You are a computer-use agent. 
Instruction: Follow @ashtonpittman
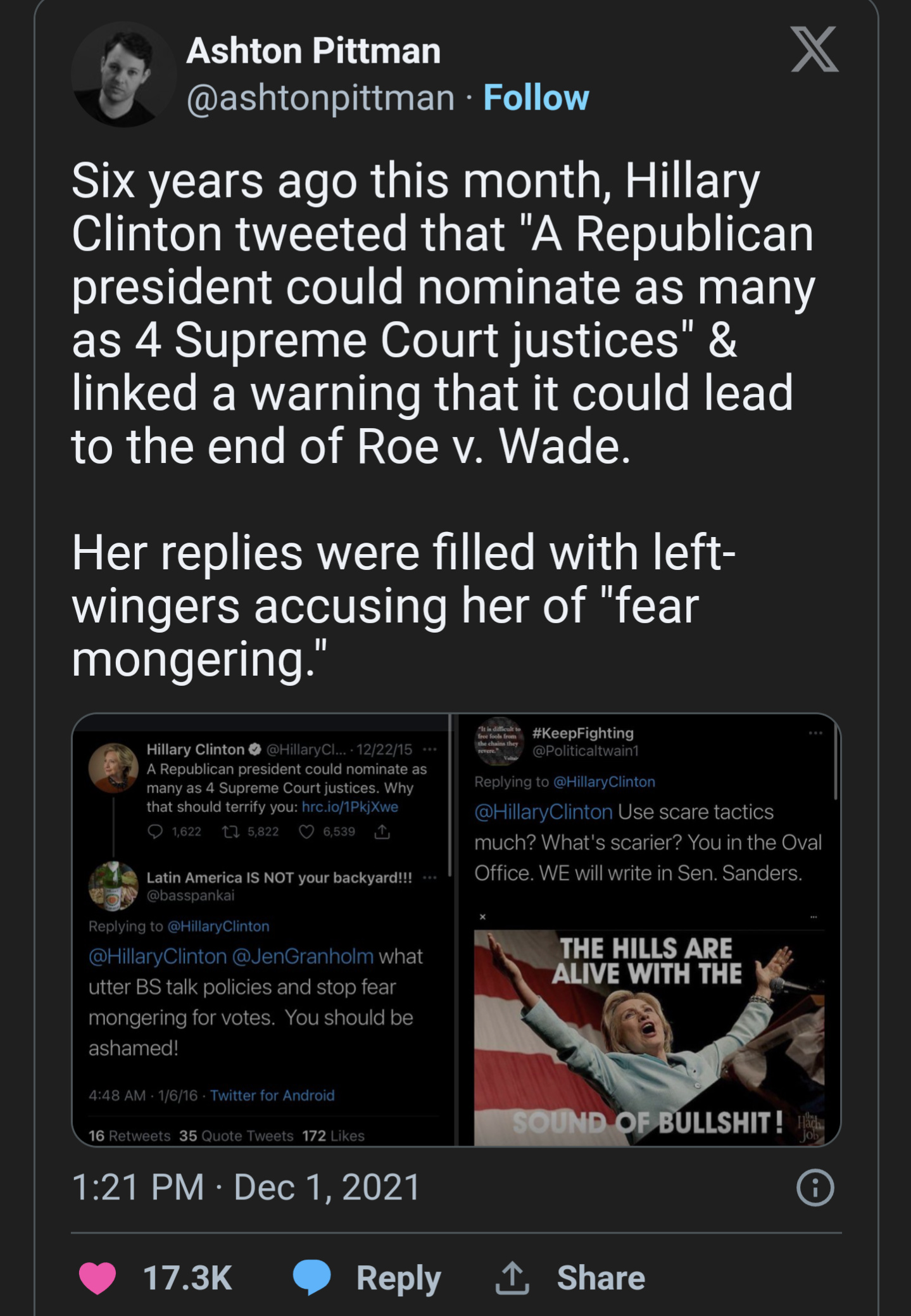536,98
